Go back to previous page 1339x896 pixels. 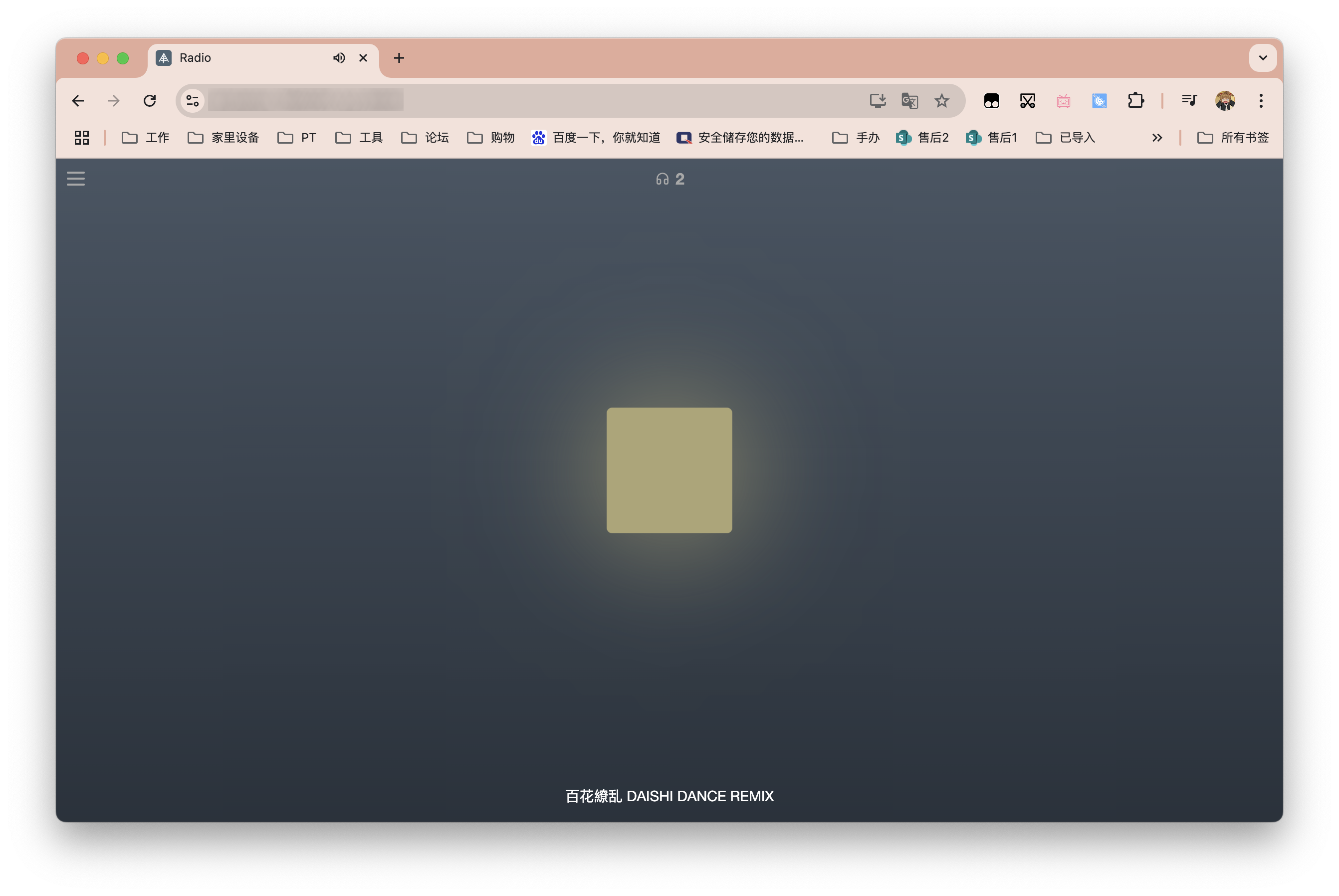78,101
